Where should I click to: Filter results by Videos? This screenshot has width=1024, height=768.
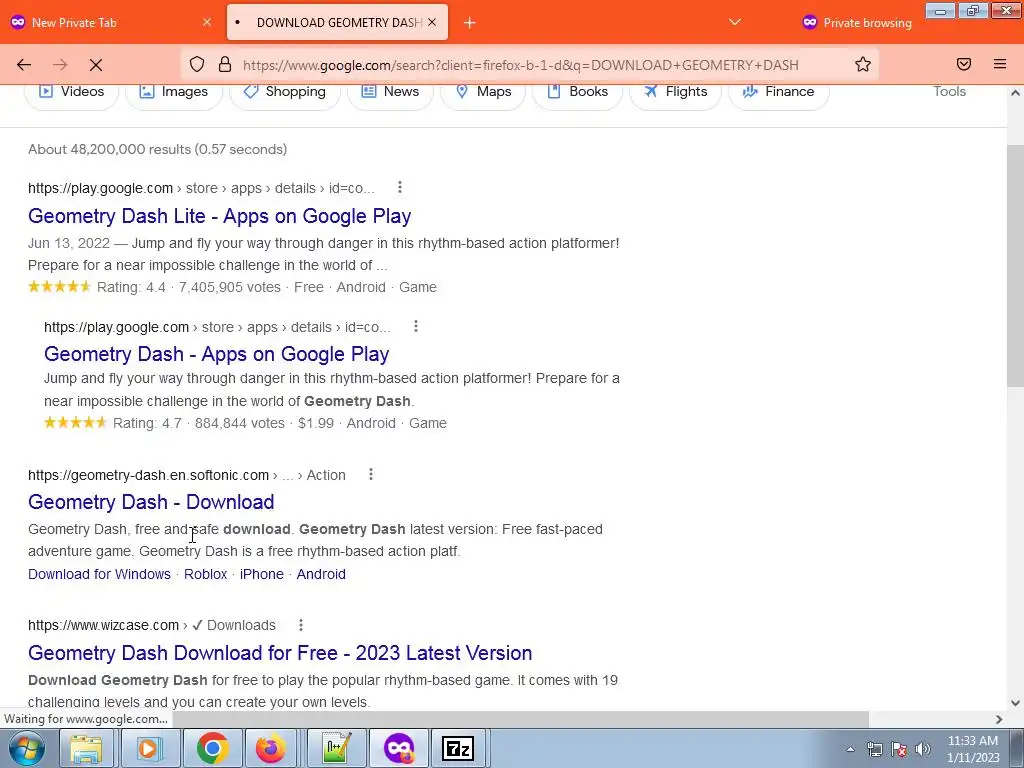71,91
